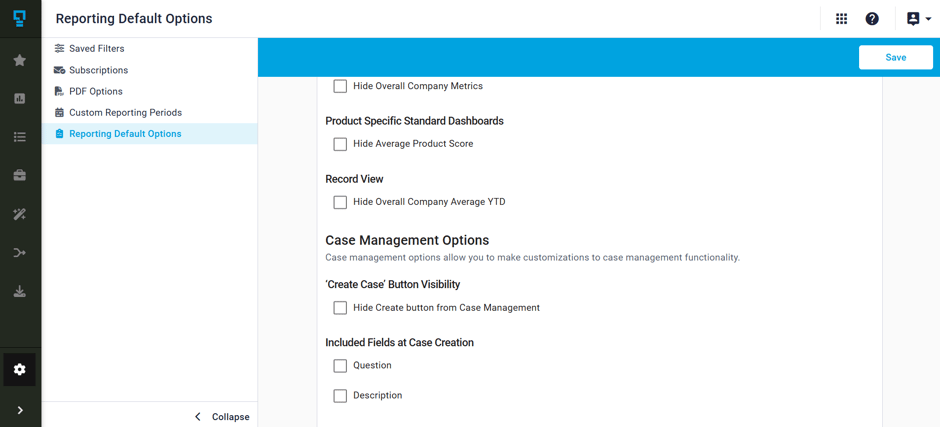This screenshot has height=427, width=940.
Task: Go to Custom Reporting Periods
Action: point(125,112)
